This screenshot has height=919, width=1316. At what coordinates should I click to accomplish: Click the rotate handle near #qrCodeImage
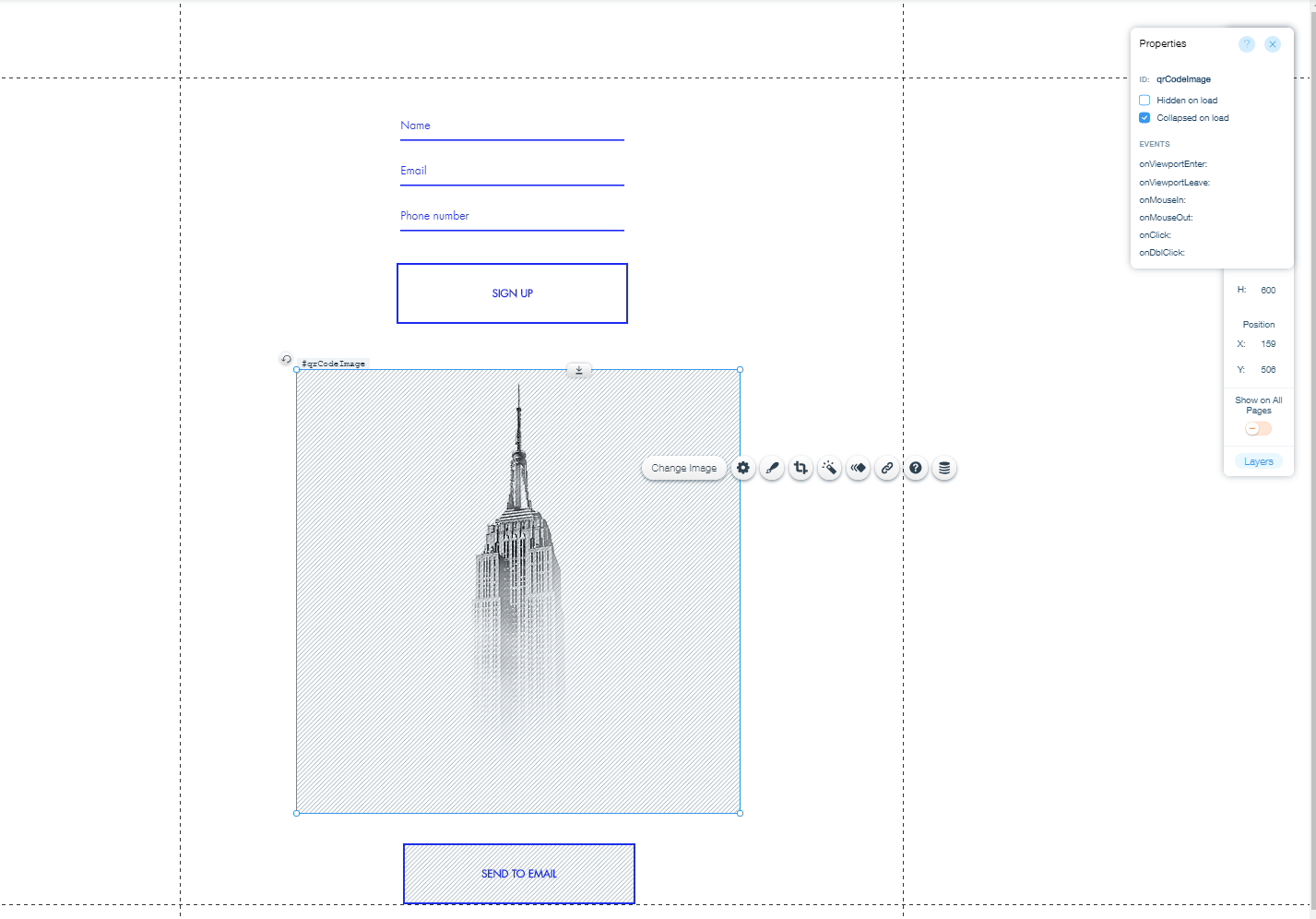(287, 359)
